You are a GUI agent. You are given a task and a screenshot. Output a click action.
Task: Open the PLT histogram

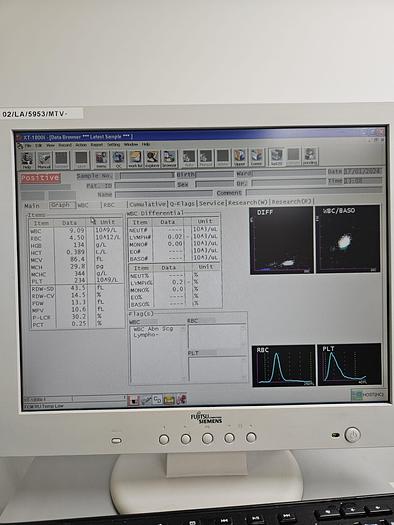click(349, 364)
